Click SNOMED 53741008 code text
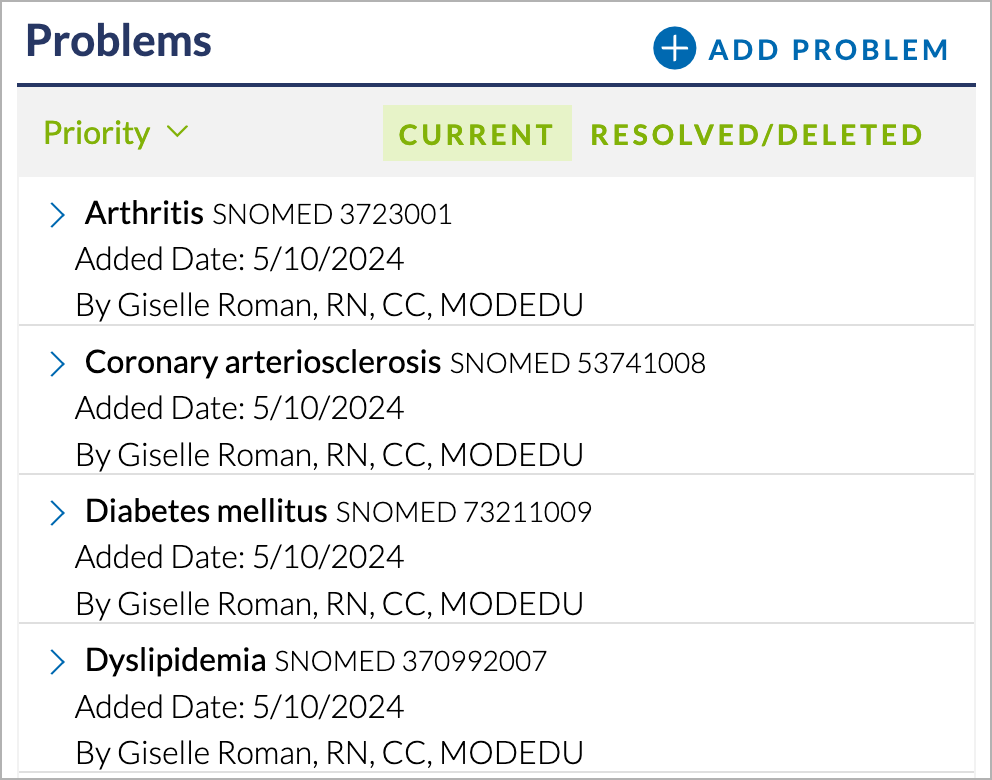This screenshot has height=780, width=992. pos(578,364)
